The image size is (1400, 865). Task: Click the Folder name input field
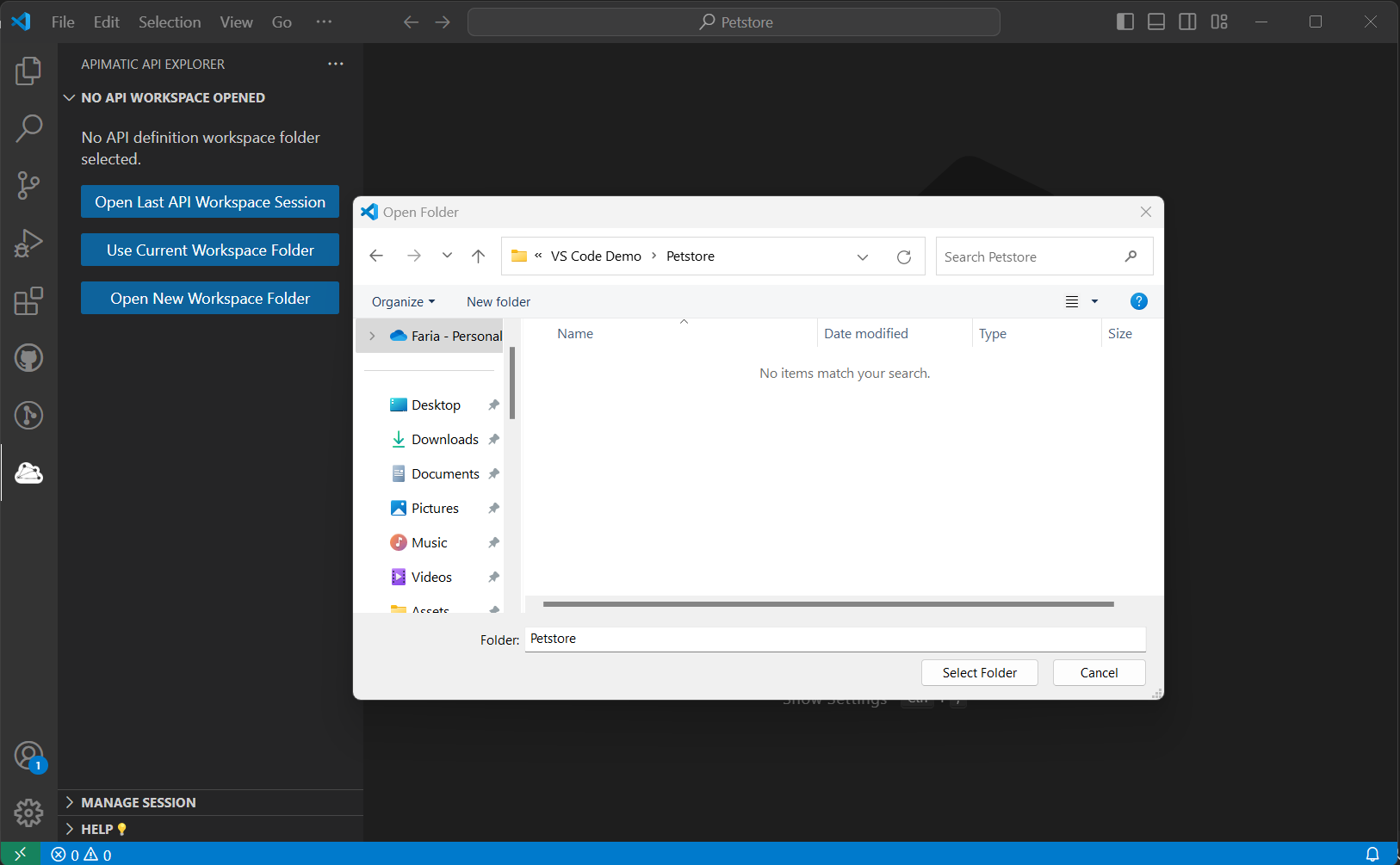click(x=835, y=639)
